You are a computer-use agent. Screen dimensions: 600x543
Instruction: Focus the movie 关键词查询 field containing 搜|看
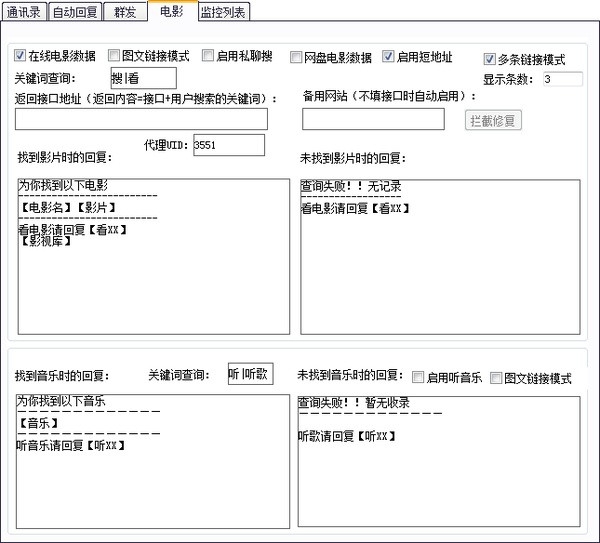coord(143,78)
